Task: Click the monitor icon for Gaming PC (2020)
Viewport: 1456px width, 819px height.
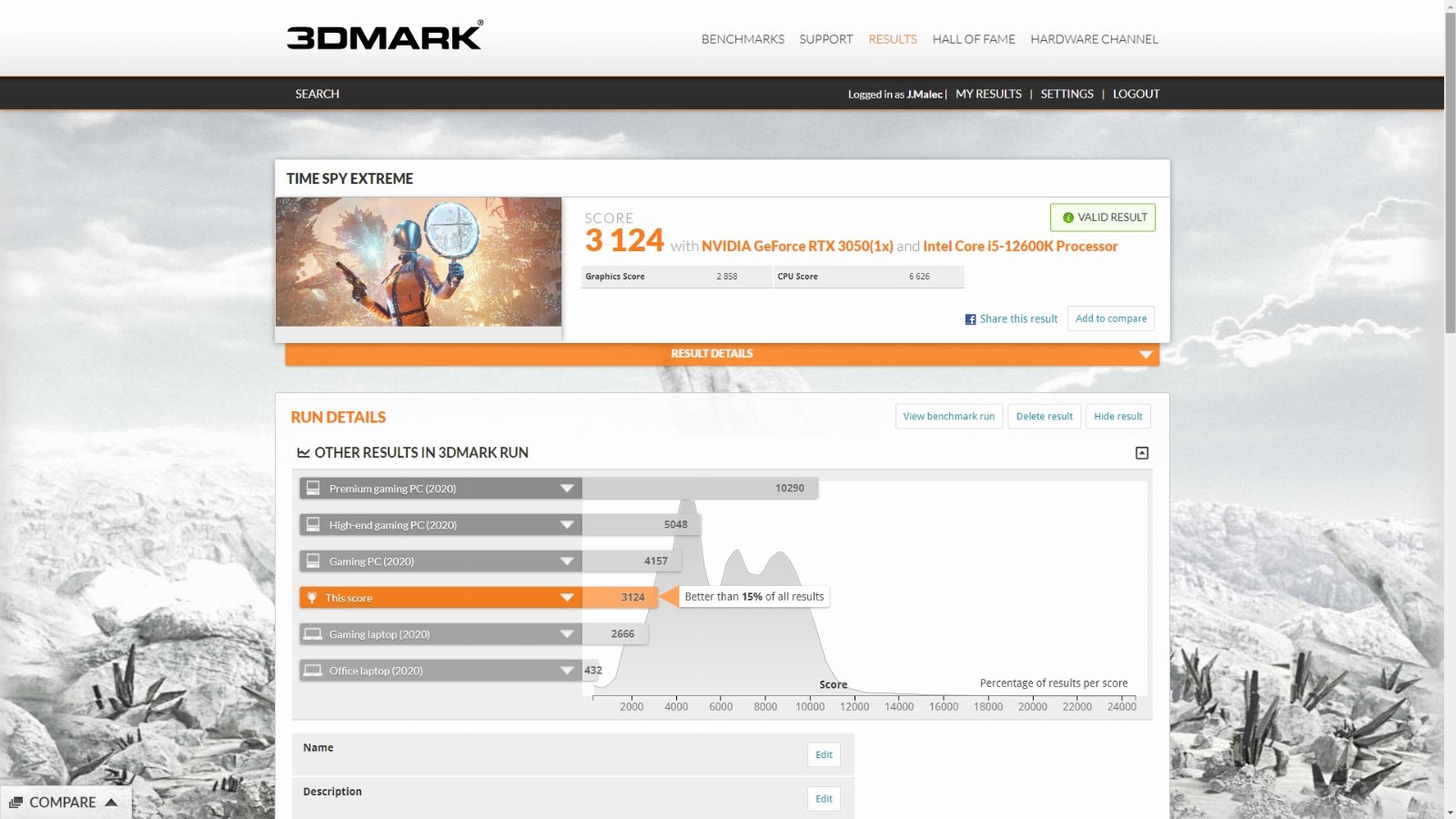Action: (x=313, y=561)
